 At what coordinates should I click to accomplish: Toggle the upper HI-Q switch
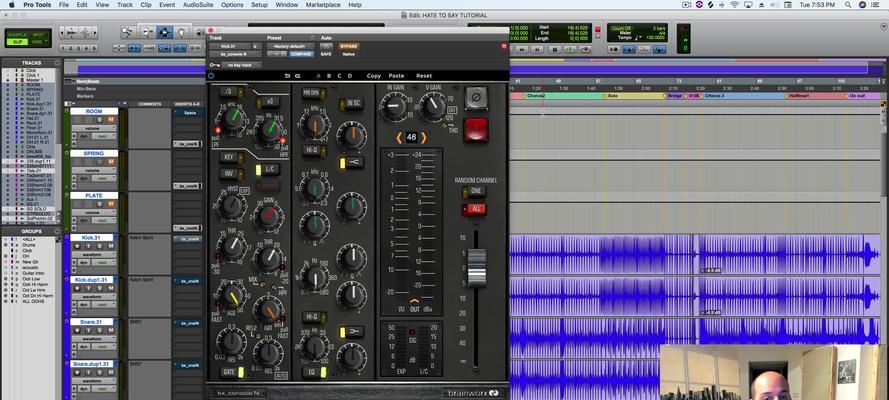[314, 151]
